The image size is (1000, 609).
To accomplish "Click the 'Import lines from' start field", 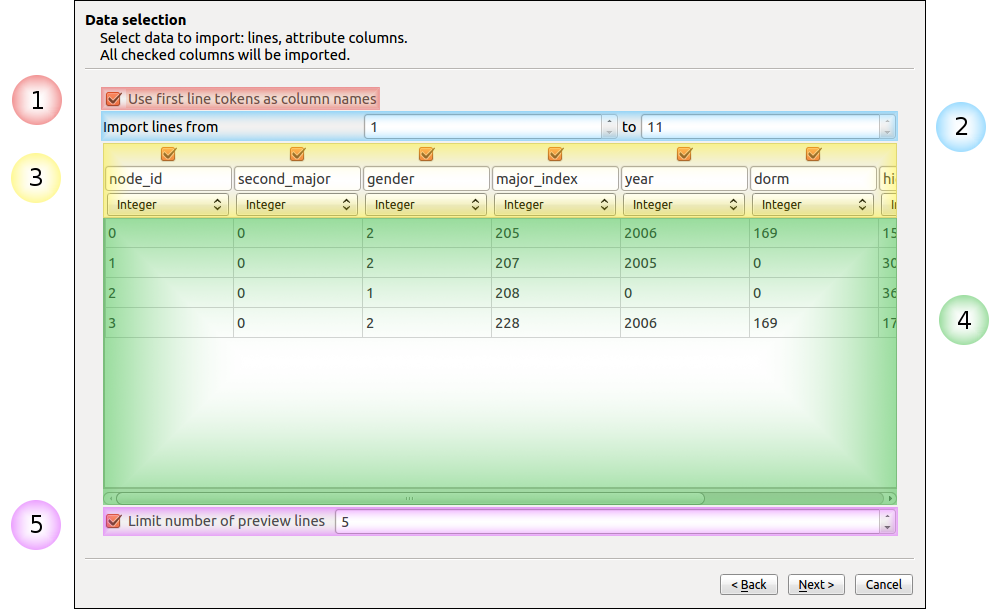I will click(483, 127).
